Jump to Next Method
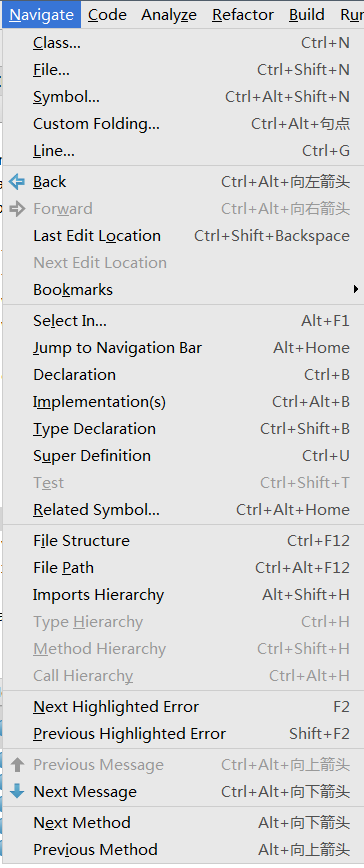The height and width of the screenshot is (868, 364). click(182, 823)
